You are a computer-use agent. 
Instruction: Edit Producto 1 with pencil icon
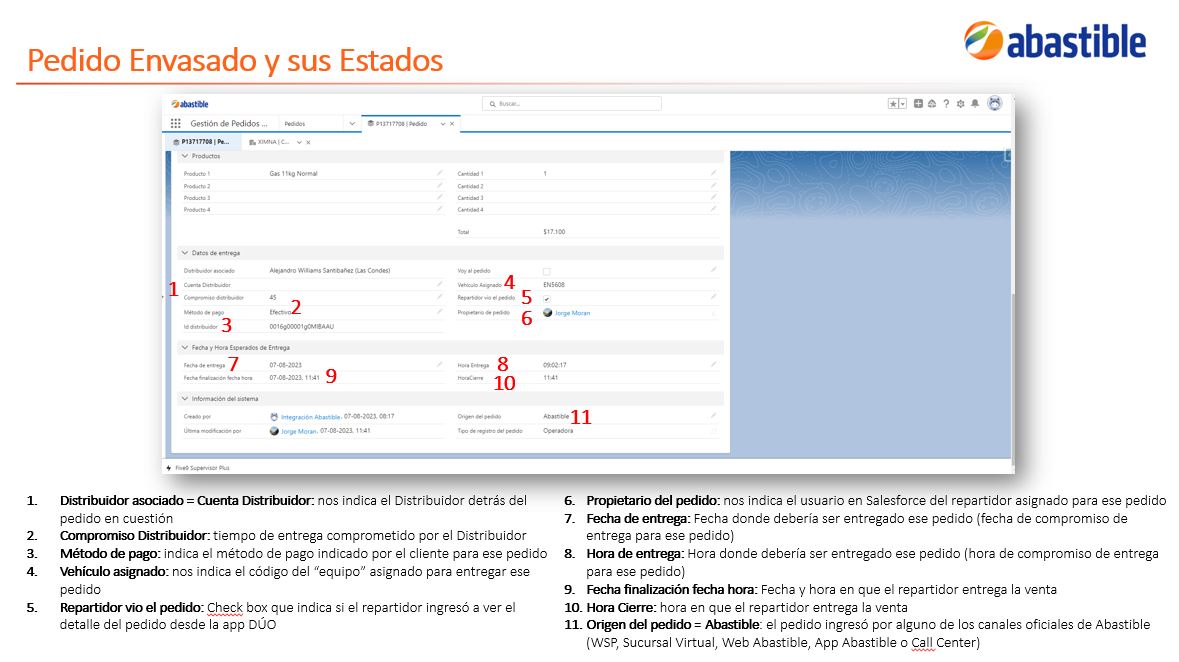440,173
